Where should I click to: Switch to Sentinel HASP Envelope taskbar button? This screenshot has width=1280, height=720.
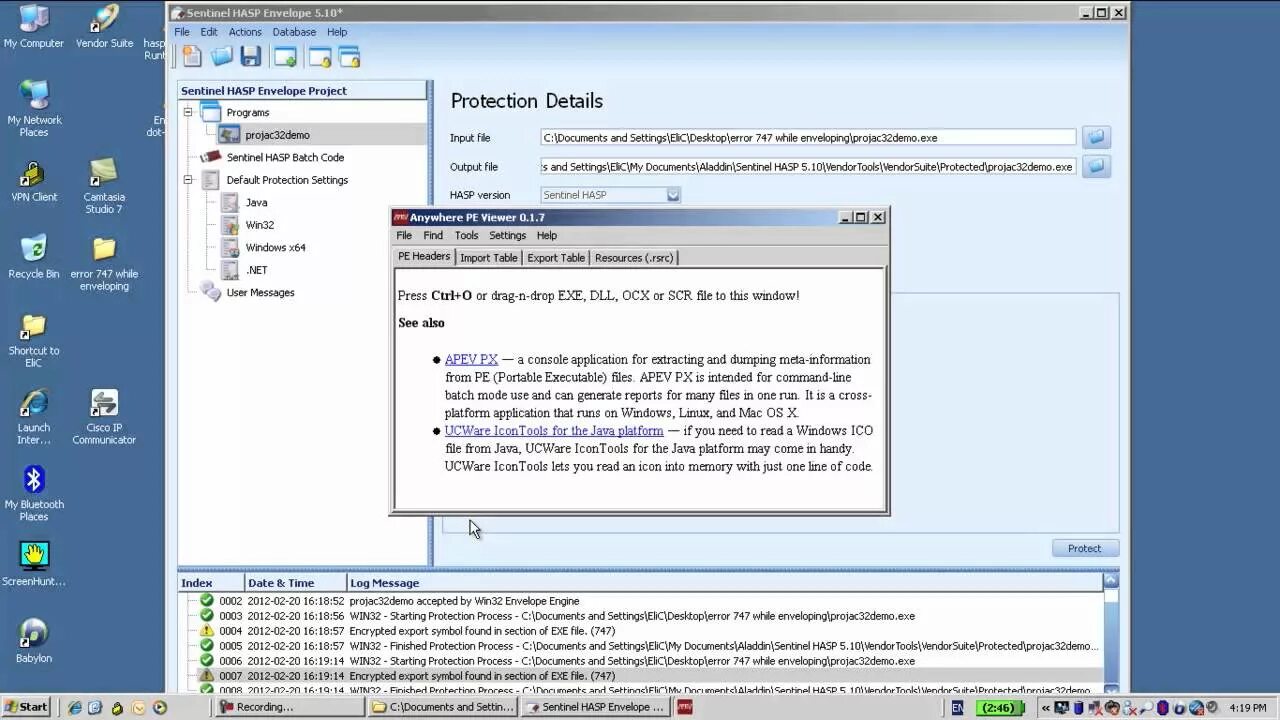tap(594, 707)
